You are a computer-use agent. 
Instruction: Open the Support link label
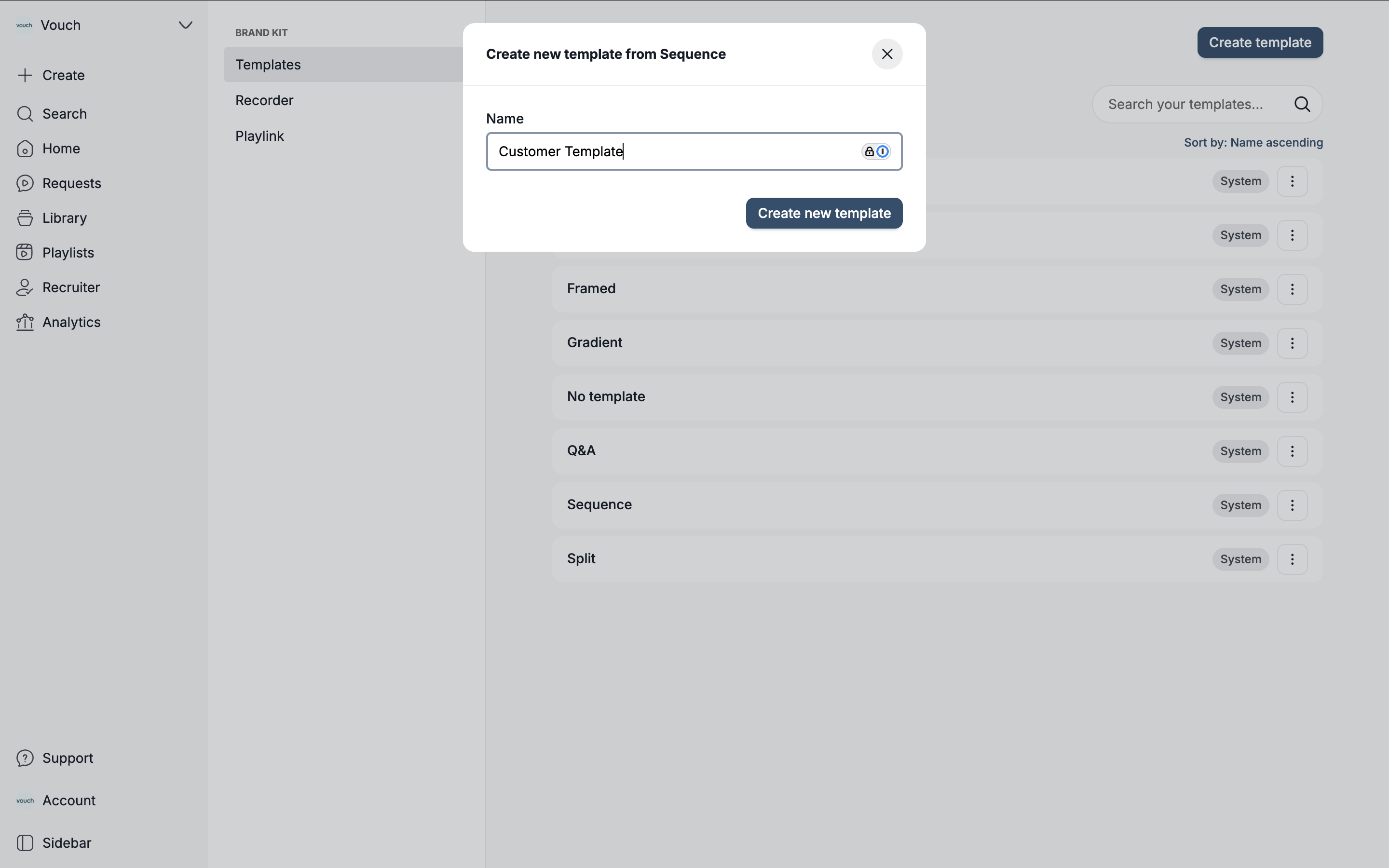click(68, 759)
